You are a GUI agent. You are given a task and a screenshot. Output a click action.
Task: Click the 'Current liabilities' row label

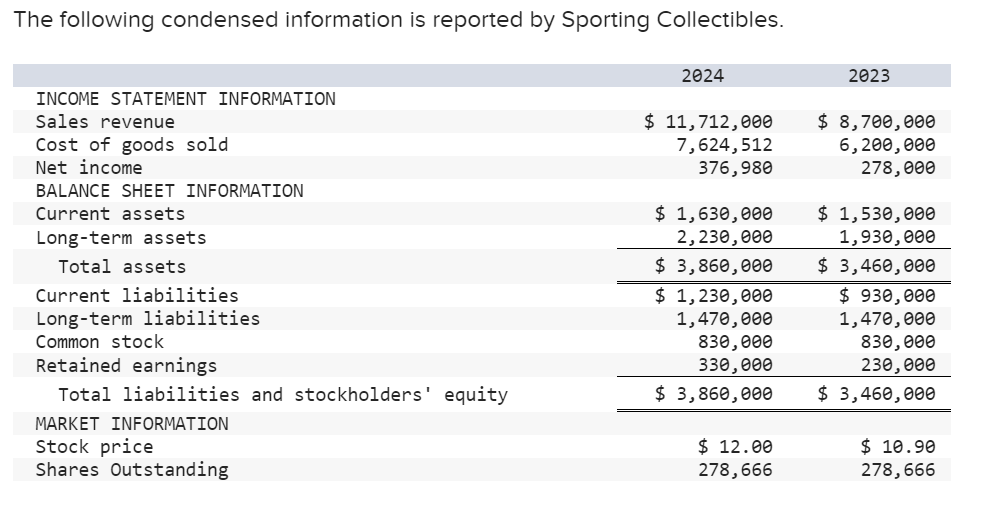pos(137,296)
